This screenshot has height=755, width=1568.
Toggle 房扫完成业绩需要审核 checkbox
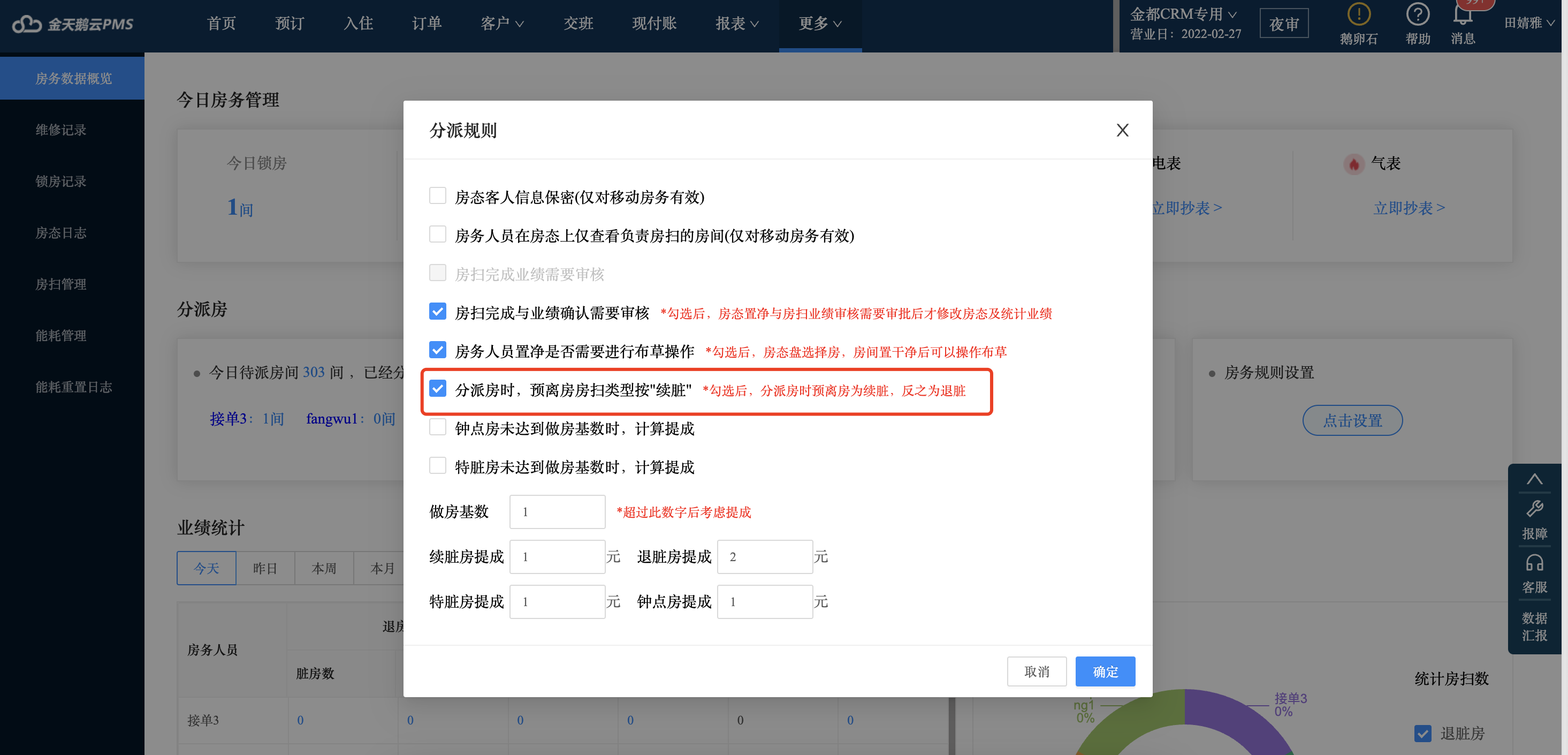[438, 273]
